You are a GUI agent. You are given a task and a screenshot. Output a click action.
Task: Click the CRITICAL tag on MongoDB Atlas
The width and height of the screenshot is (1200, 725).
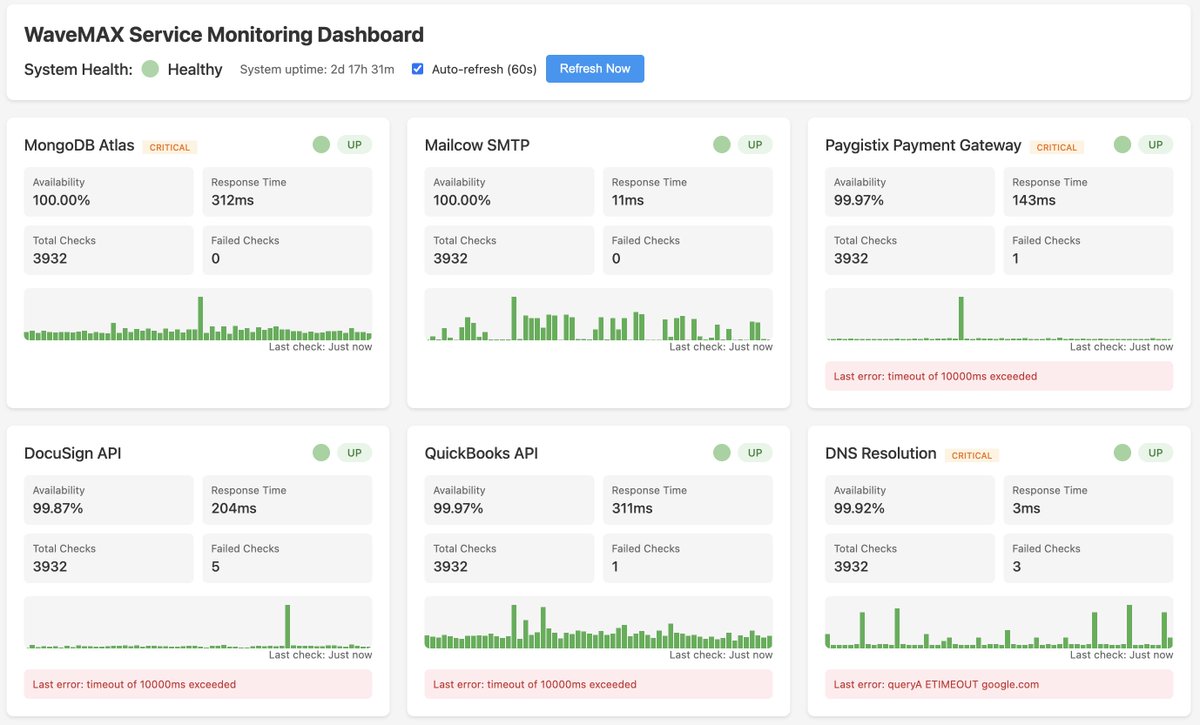click(x=170, y=147)
